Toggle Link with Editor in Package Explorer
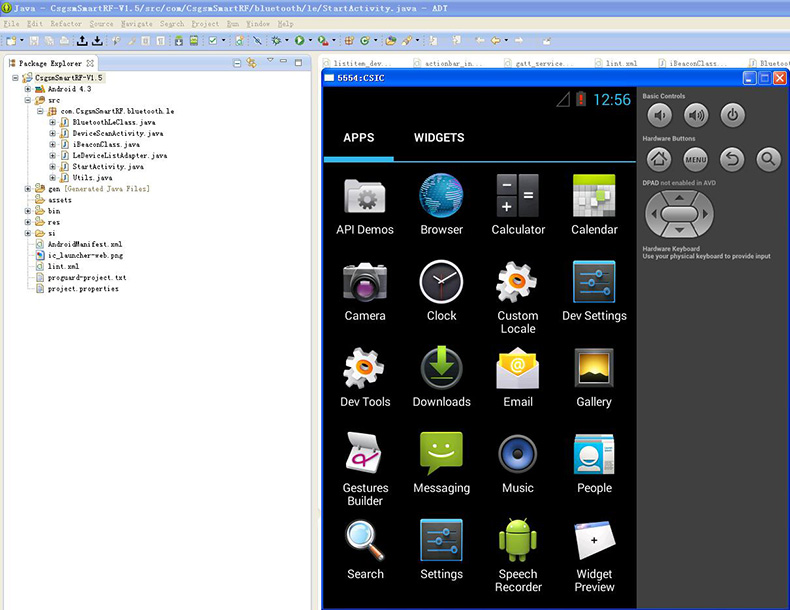Viewport: 790px width, 610px height. 251,63
